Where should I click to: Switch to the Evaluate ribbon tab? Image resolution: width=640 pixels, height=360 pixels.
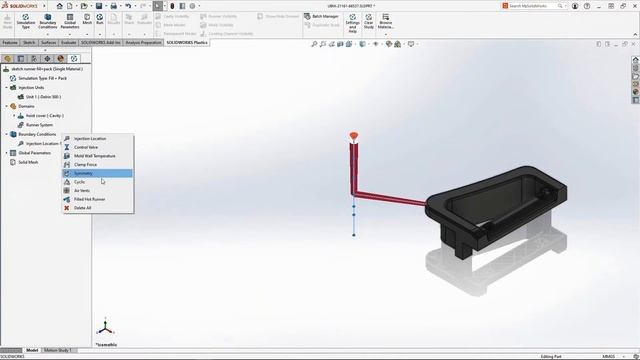tap(69, 42)
